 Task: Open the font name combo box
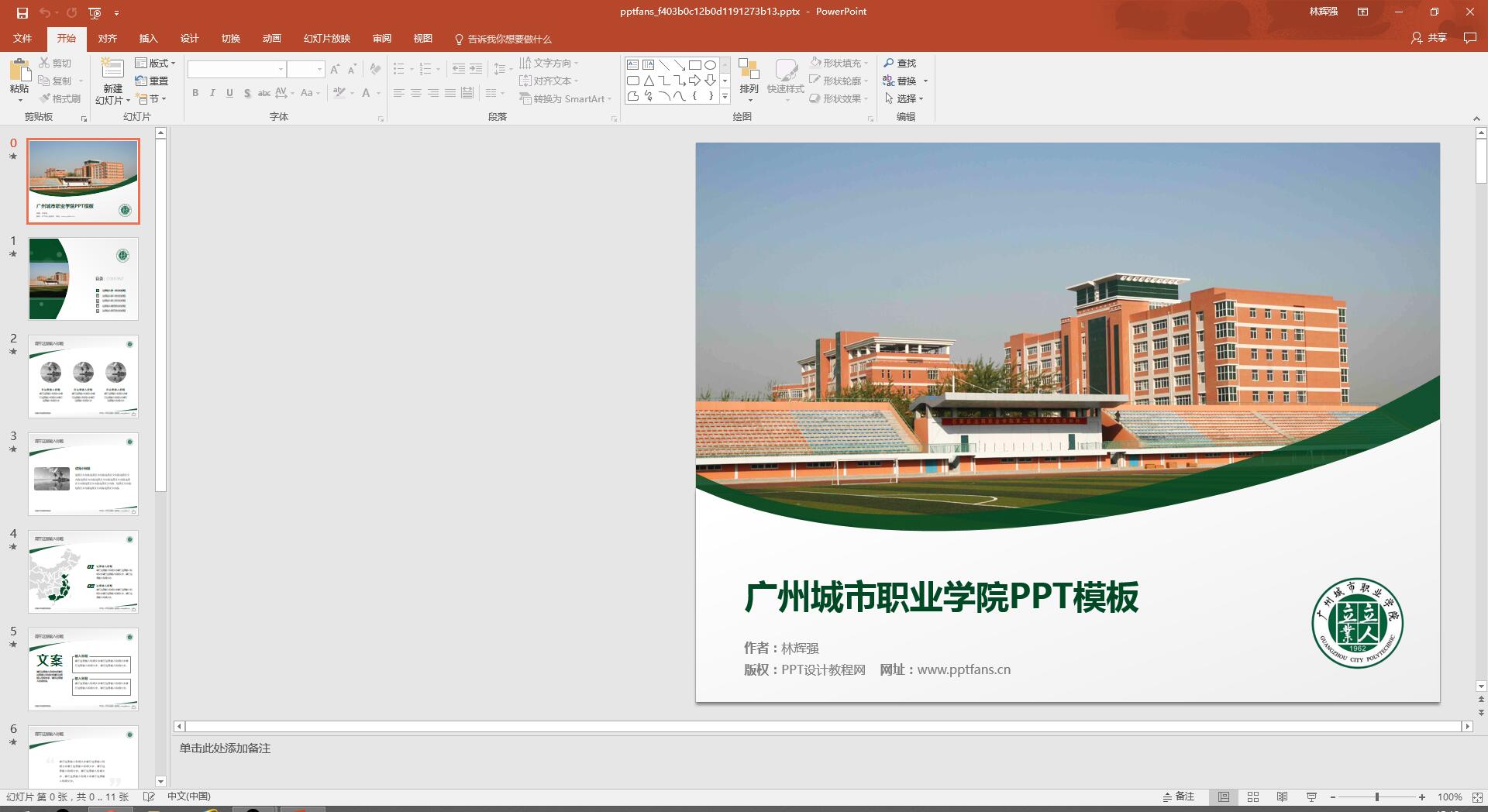(236, 70)
